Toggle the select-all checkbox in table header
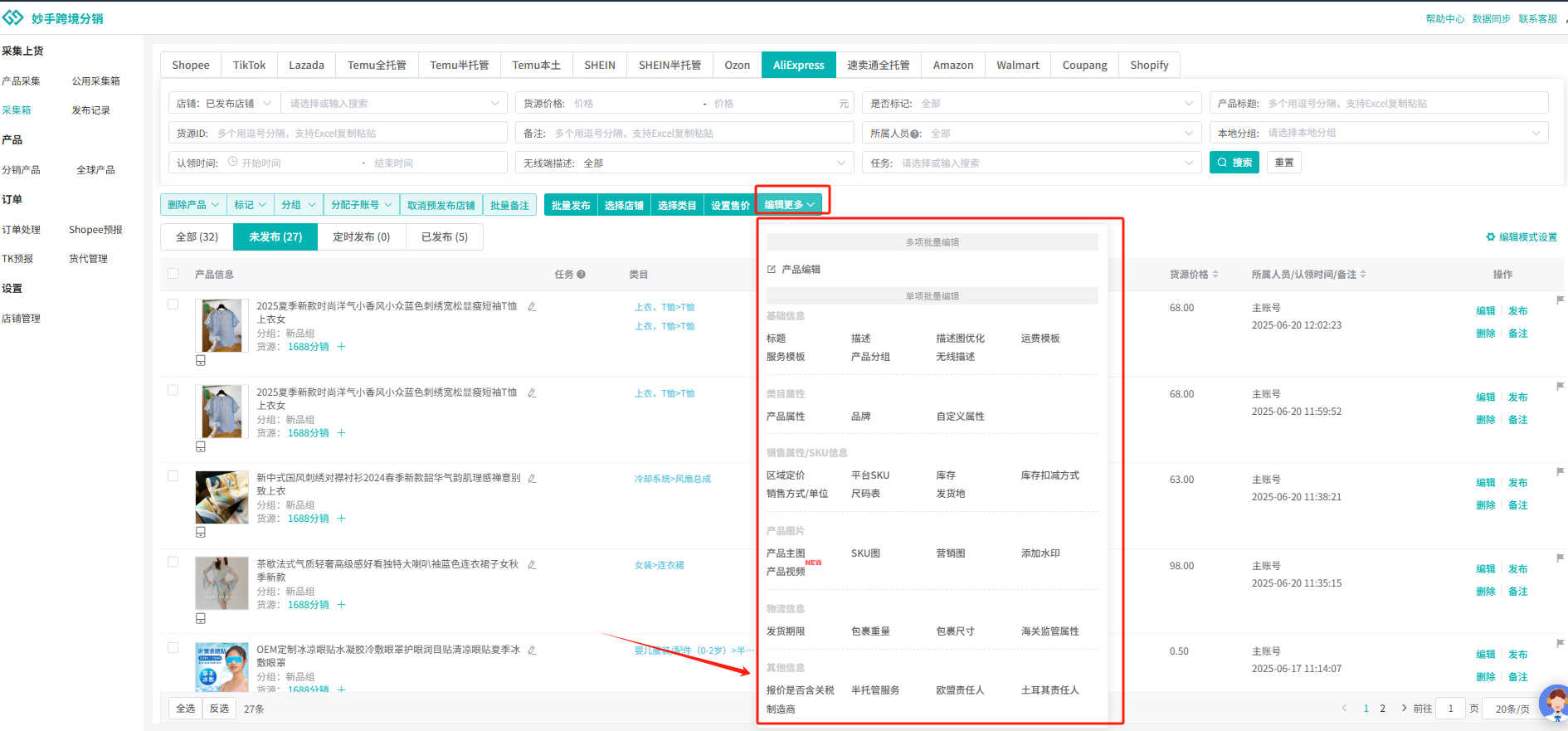Screen dimensions: 1568x731 point(173,274)
